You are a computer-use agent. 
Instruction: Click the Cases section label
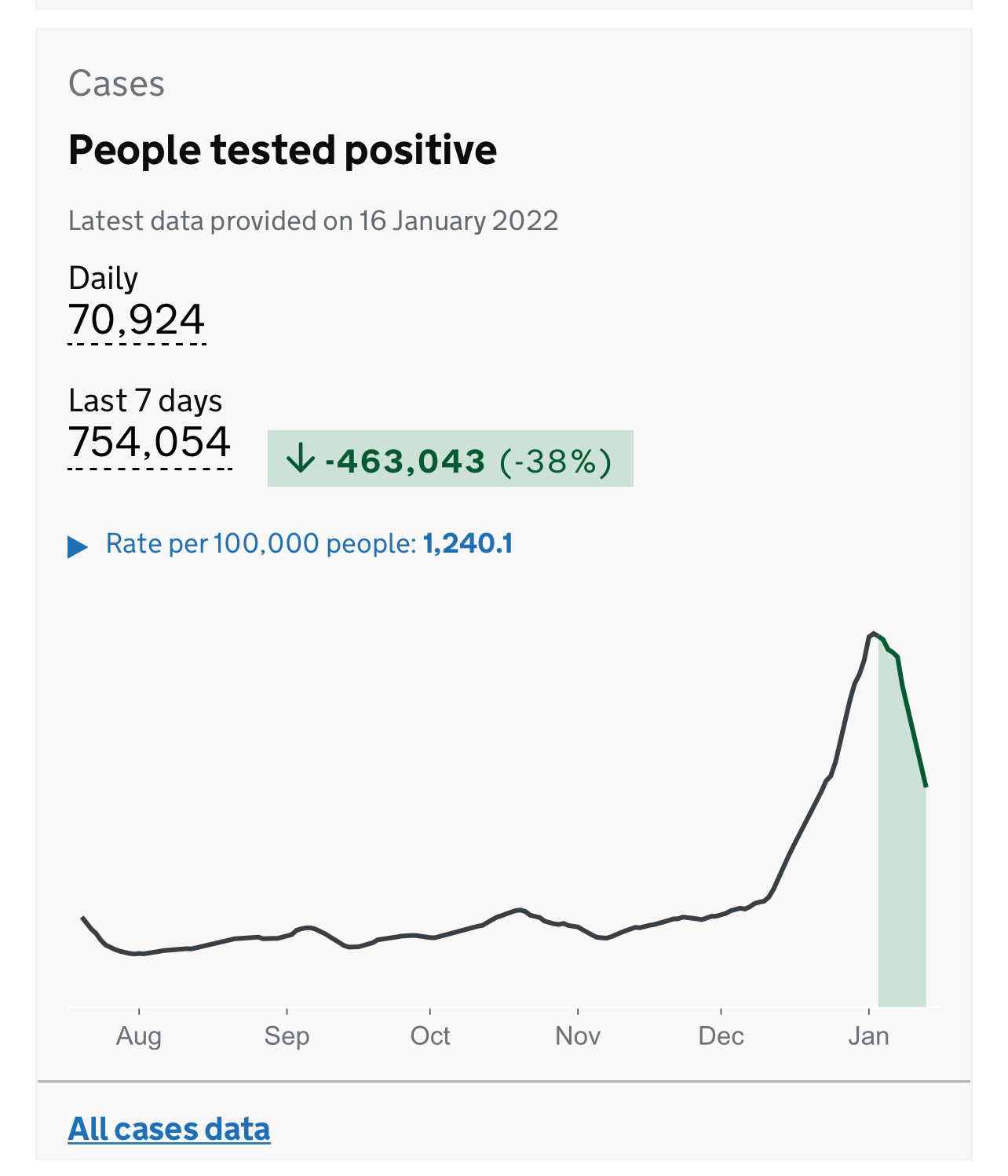click(117, 83)
